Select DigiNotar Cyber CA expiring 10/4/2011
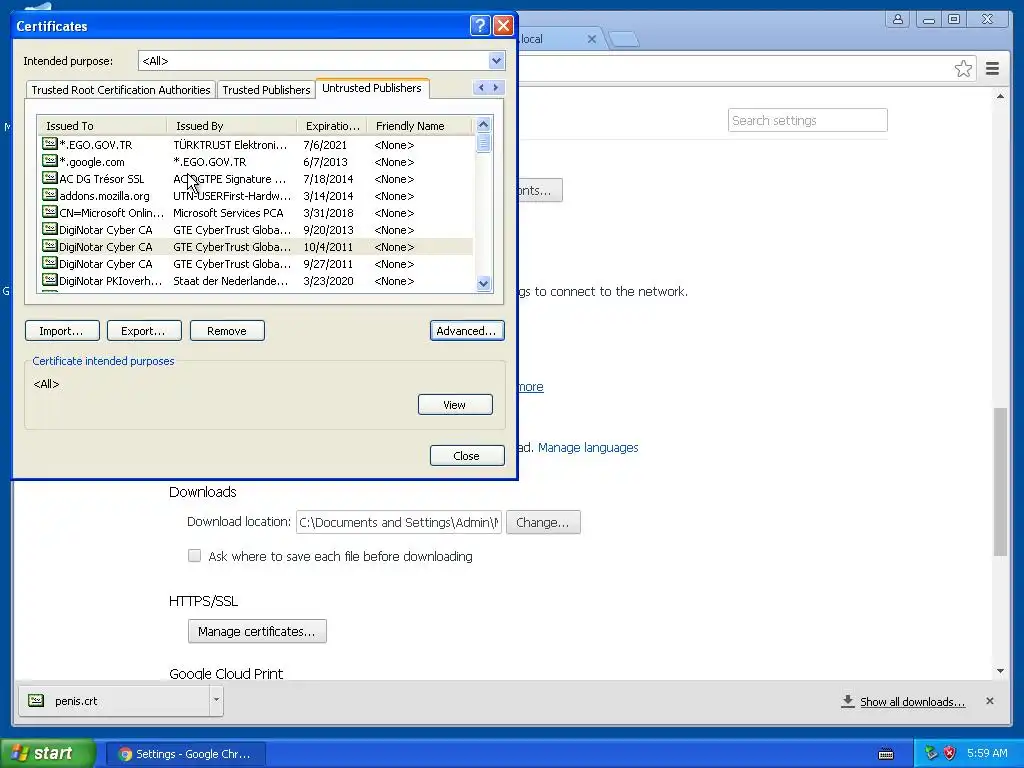This screenshot has width=1024, height=768. tap(255, 247)
